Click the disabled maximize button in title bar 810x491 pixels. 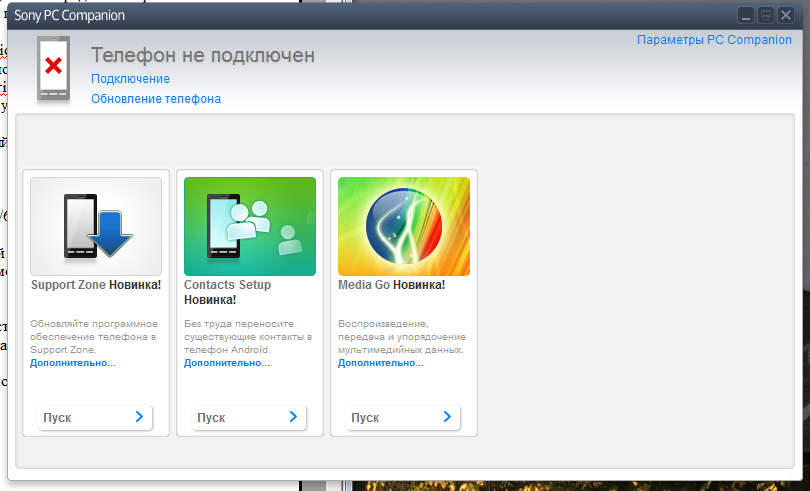click(766, 16)
